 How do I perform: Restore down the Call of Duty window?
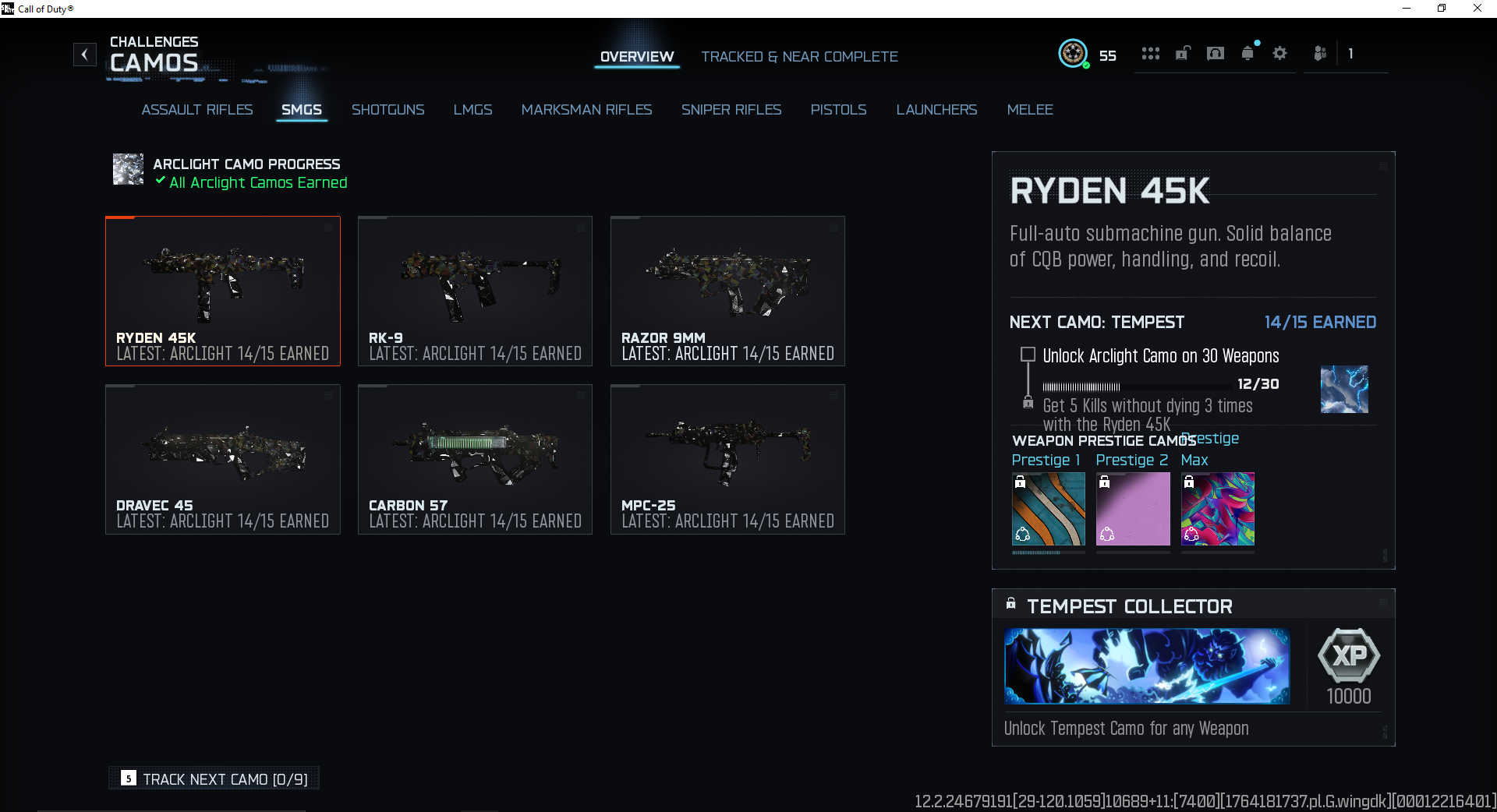coord(1442,9)
